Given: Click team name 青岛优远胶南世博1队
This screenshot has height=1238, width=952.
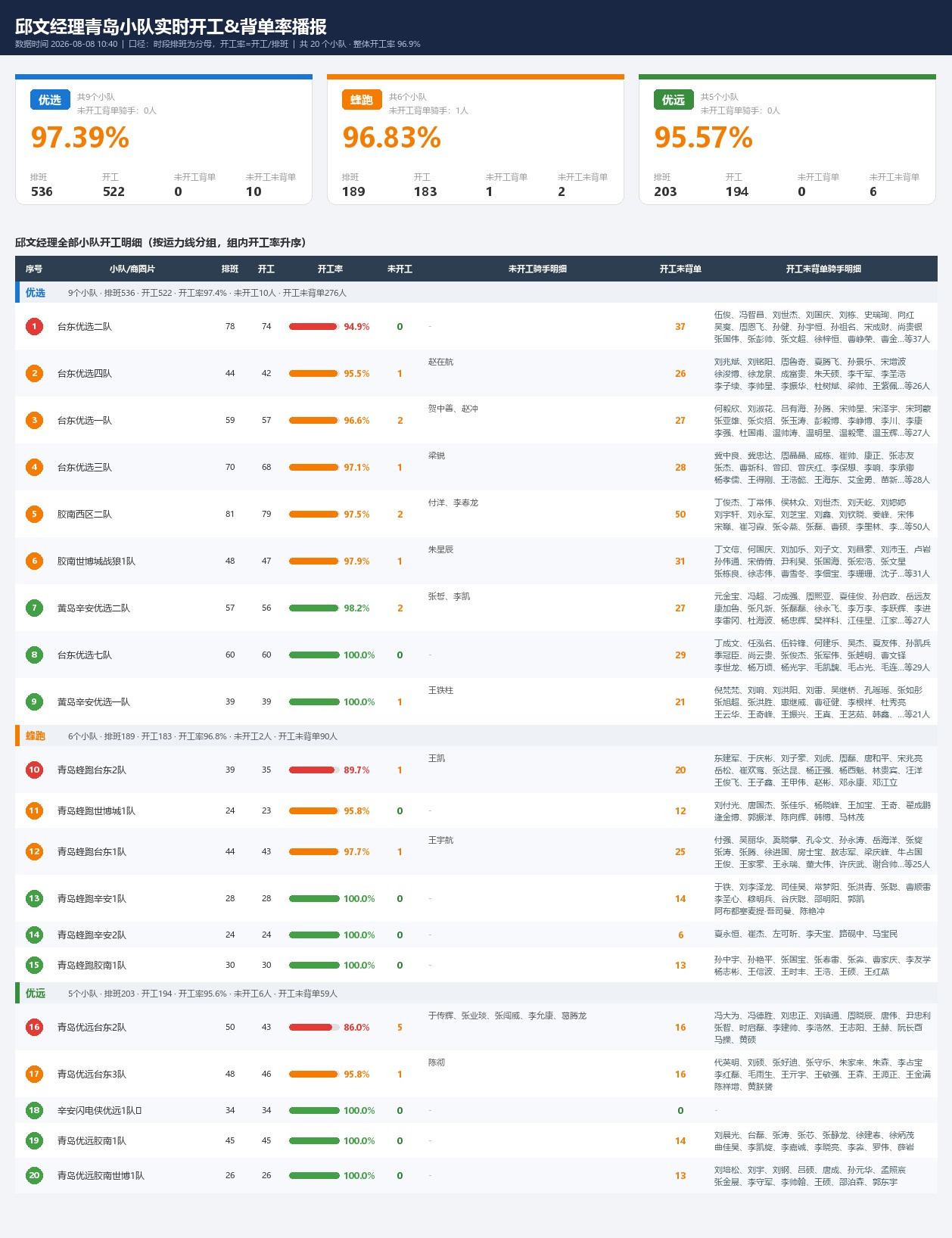Looking at the screenshot, I should click(x=101, y=1175).
